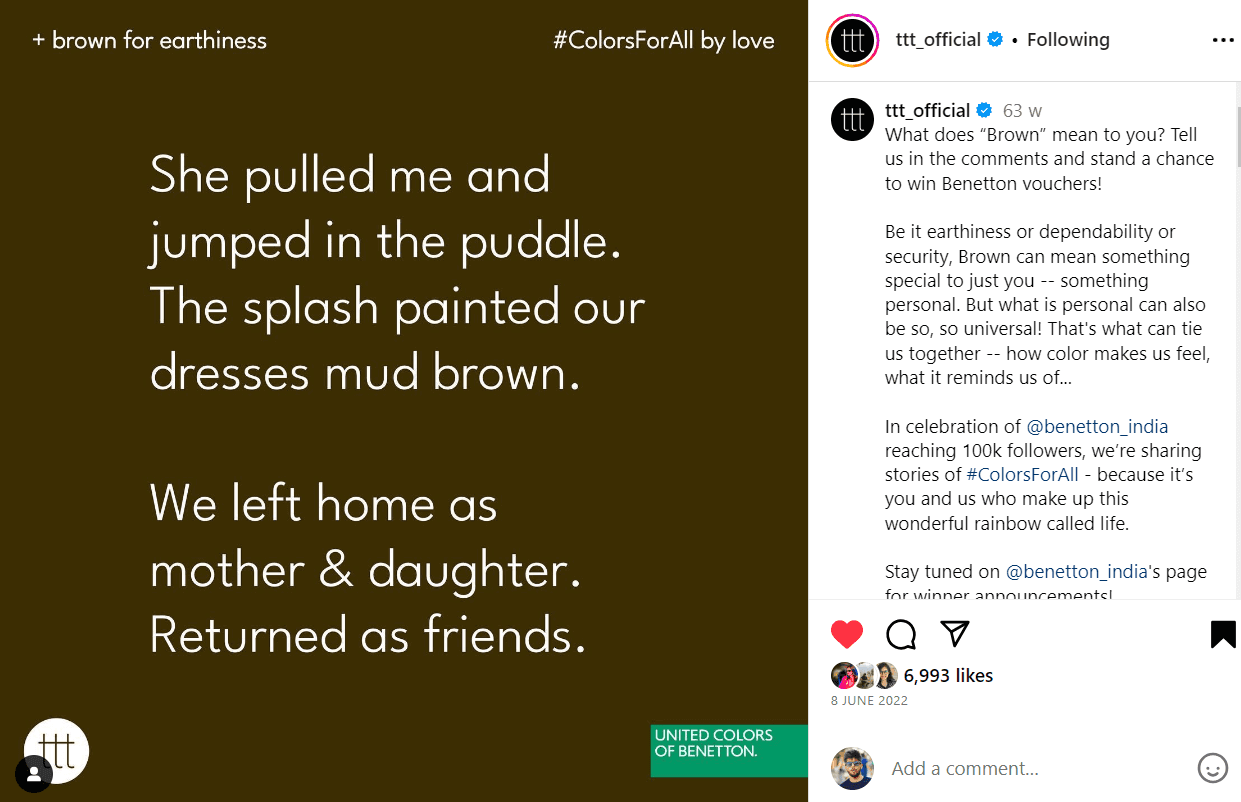1241x802 pixels.
Task: View the 6,993 likes list
Action: coord(948,676)
